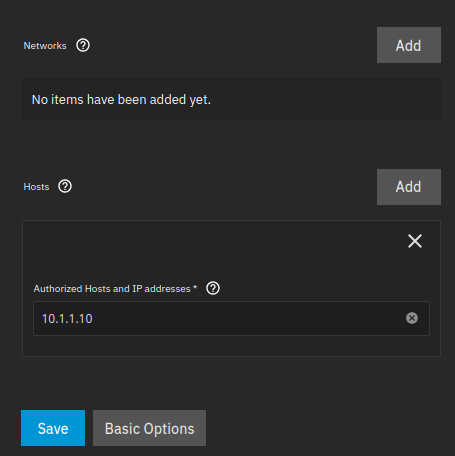
Task: Select the Hosts section label
Action: tap(36, 187)
